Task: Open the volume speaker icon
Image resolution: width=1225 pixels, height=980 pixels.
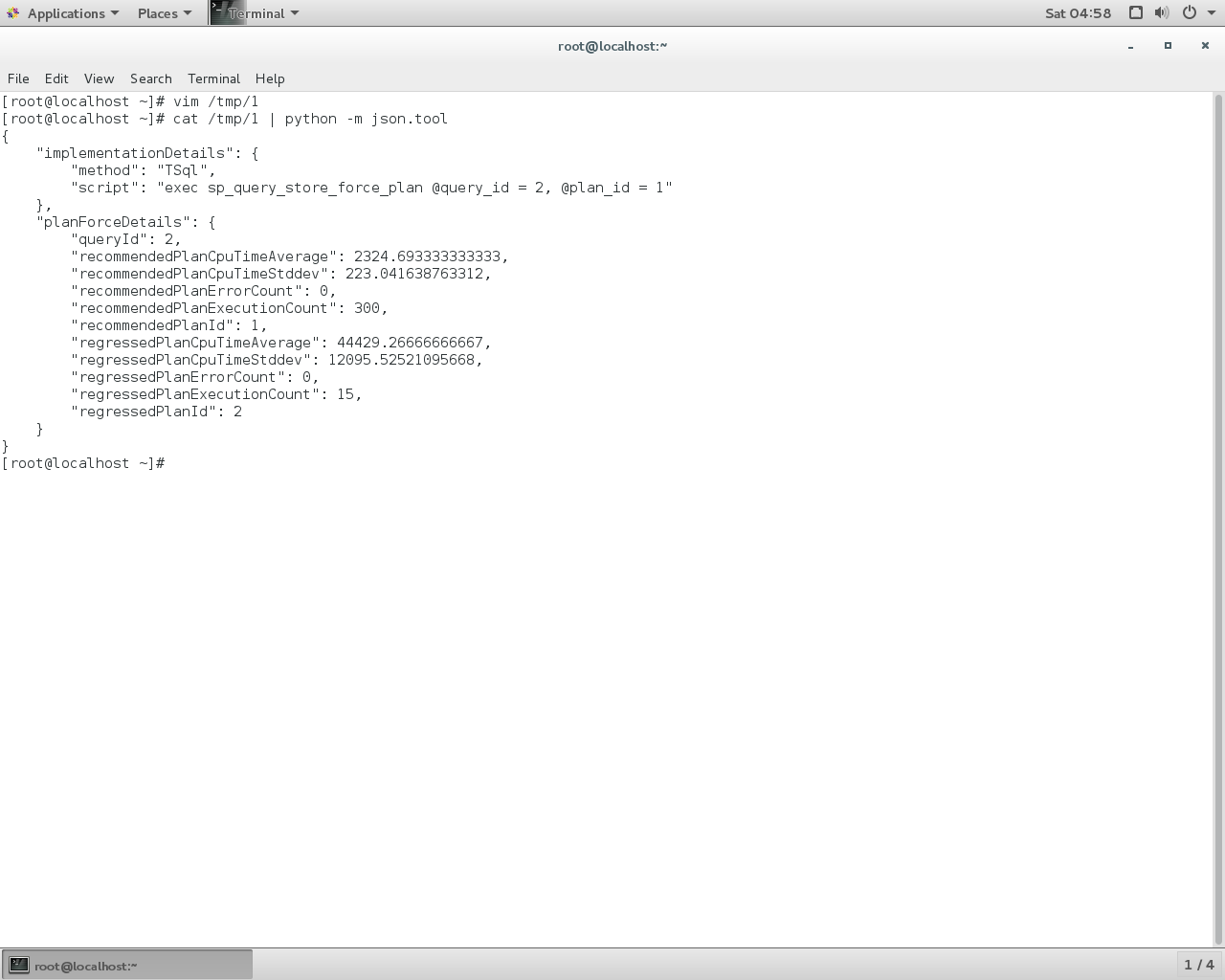Action: [1161, 13]
